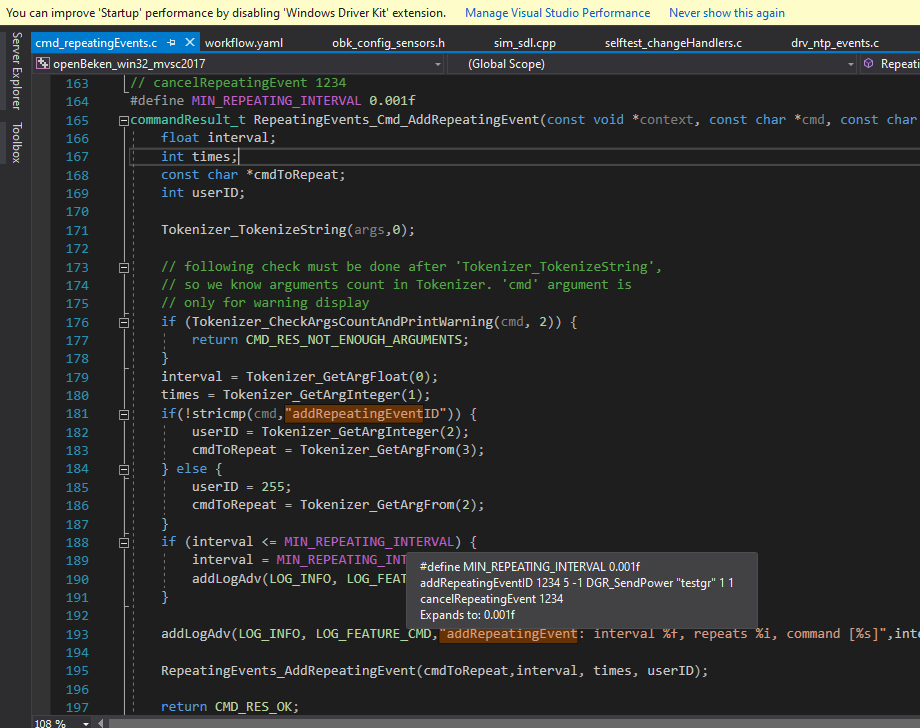Viewport: 920px width, 728px height.
Task: Click Manage Visual Studio Performance link
Action: point(557,12)
